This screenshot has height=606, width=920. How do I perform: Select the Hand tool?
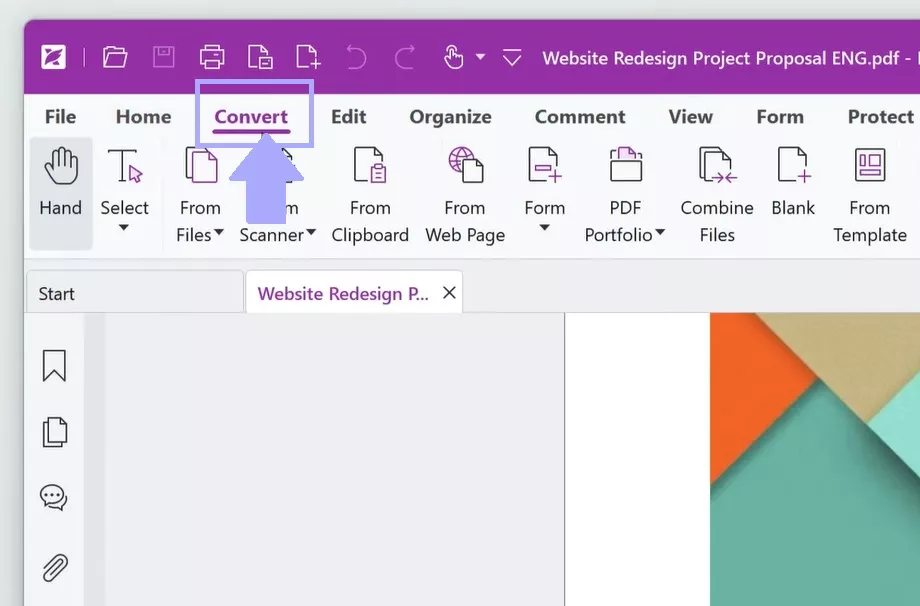tap(60, 190)
